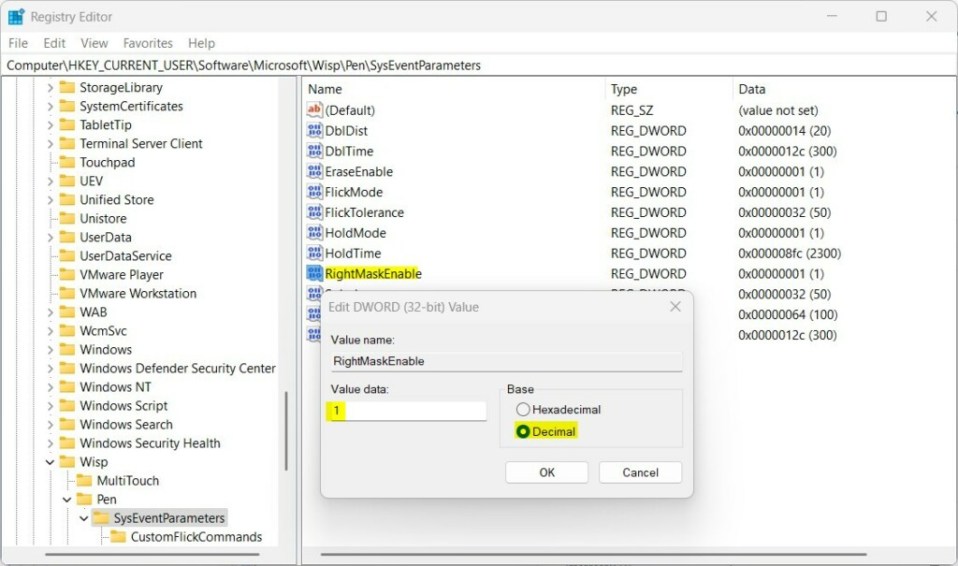
Task: Click the Value data input field
Action: point(408,411)
